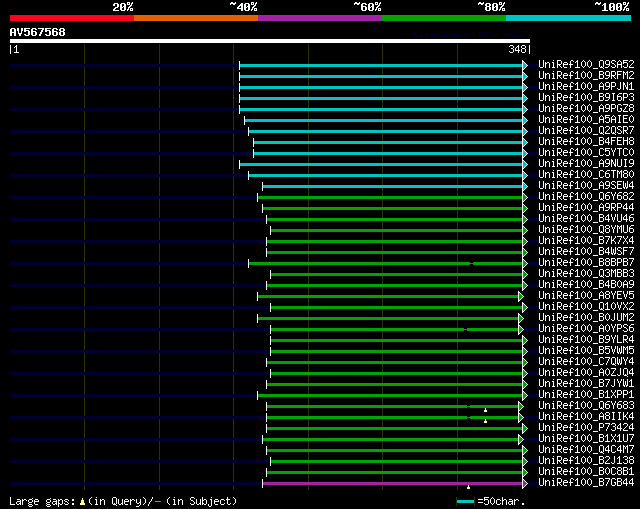The height and width of the screenshot is (509, 640).
Task: Select the UniRef100_Q3MBB3 label
Action: [x=586, y=273]
